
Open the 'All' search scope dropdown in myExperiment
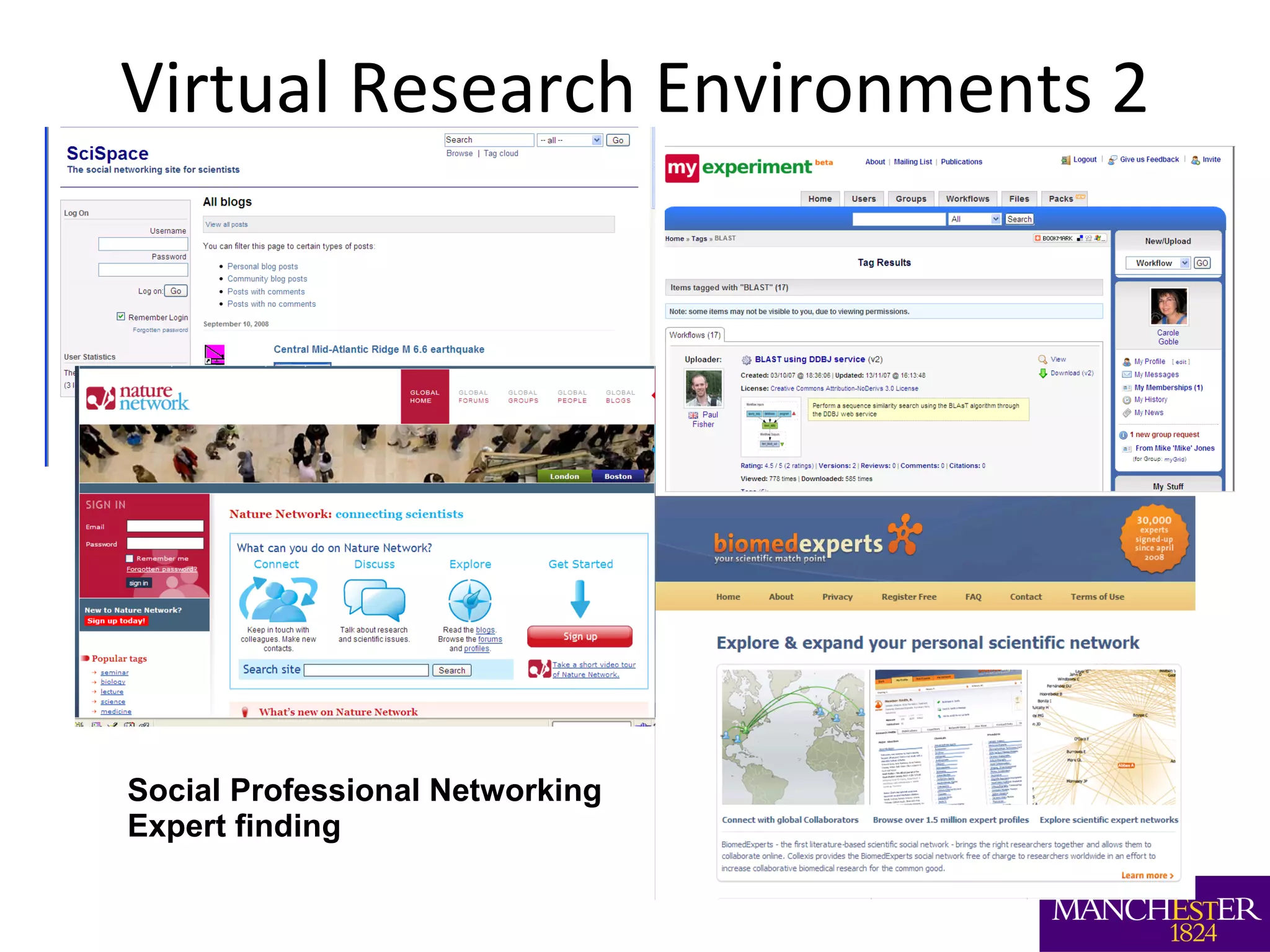coord(974,219)
